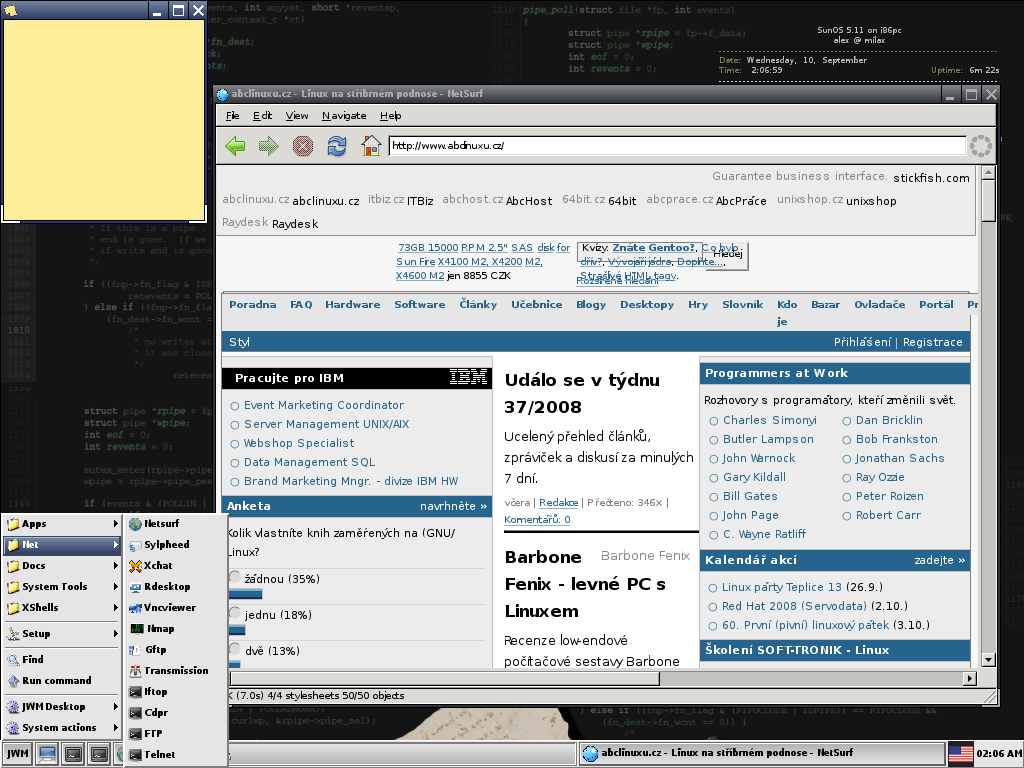Image resolution: width=1024 pixels, height=768 pixels.
Task: Stop page loading with the red stop icon
Action: [302, 146]
